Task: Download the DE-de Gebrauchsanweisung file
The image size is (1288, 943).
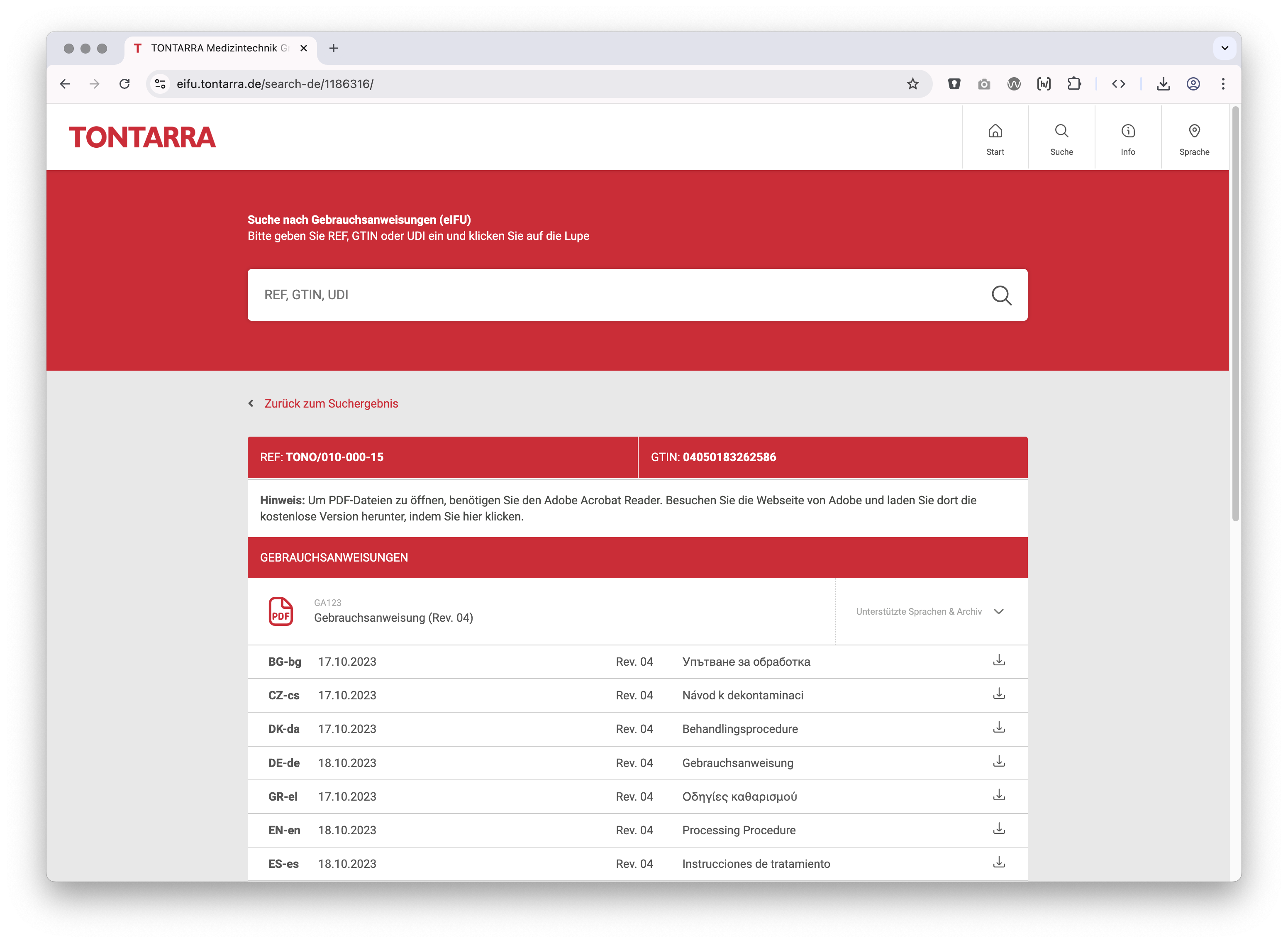Action: 999,762
